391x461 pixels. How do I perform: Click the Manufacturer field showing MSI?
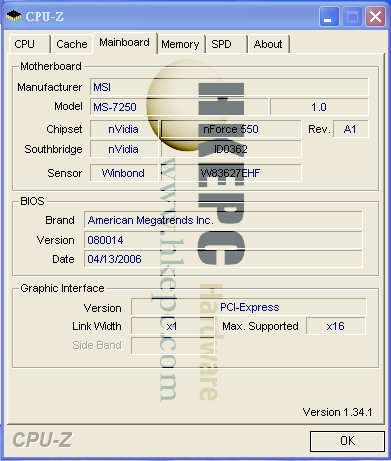[229, 87]
